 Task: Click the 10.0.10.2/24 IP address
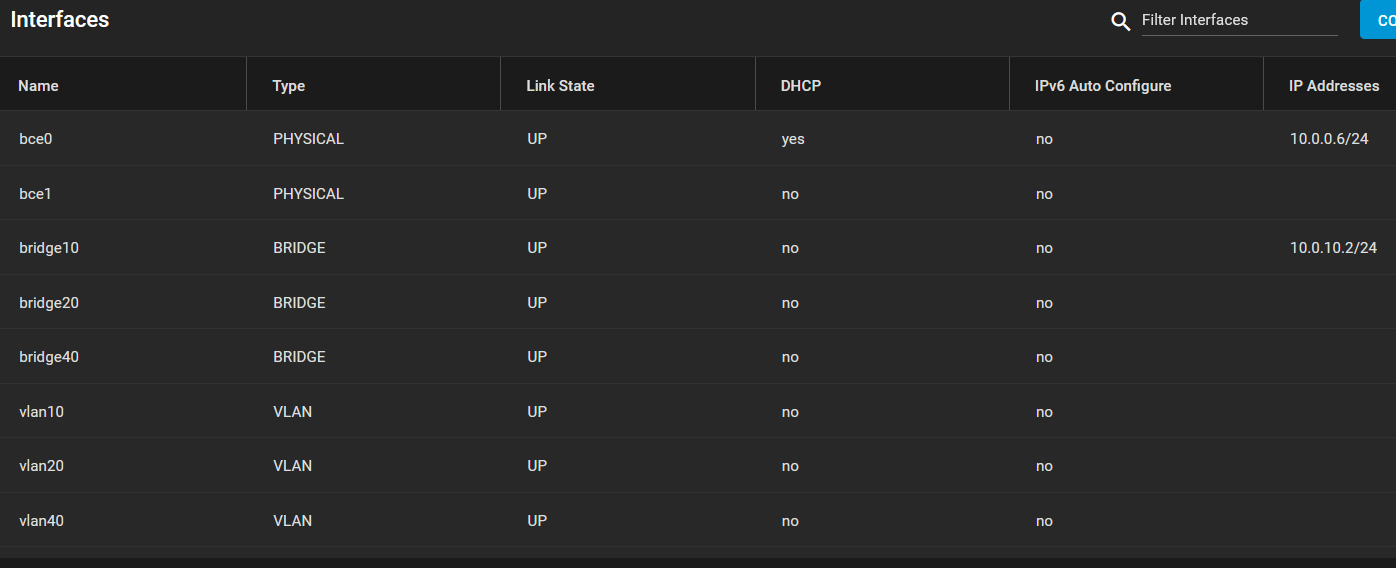(1333, 248)
